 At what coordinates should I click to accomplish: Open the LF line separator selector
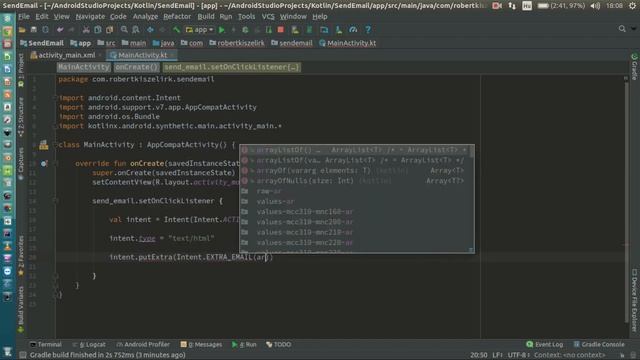(x=497, y=355)
